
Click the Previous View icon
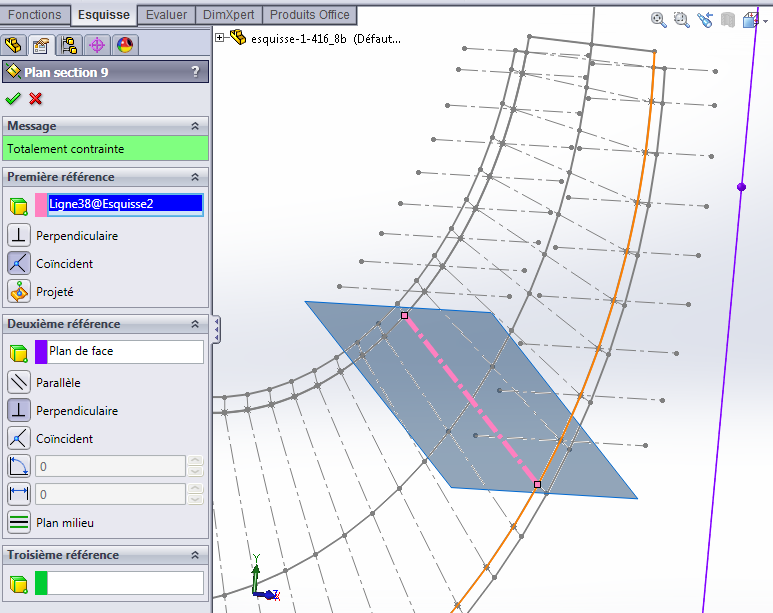[x=705, y=20]
